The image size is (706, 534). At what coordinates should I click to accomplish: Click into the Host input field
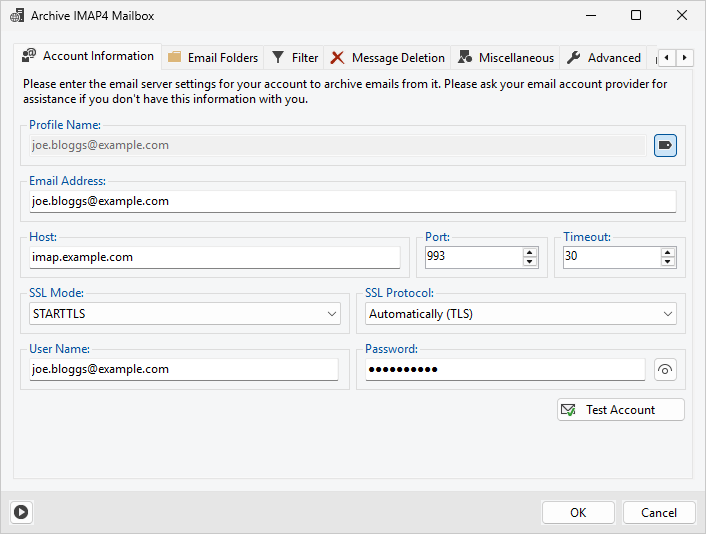click(x=214, y=257)
